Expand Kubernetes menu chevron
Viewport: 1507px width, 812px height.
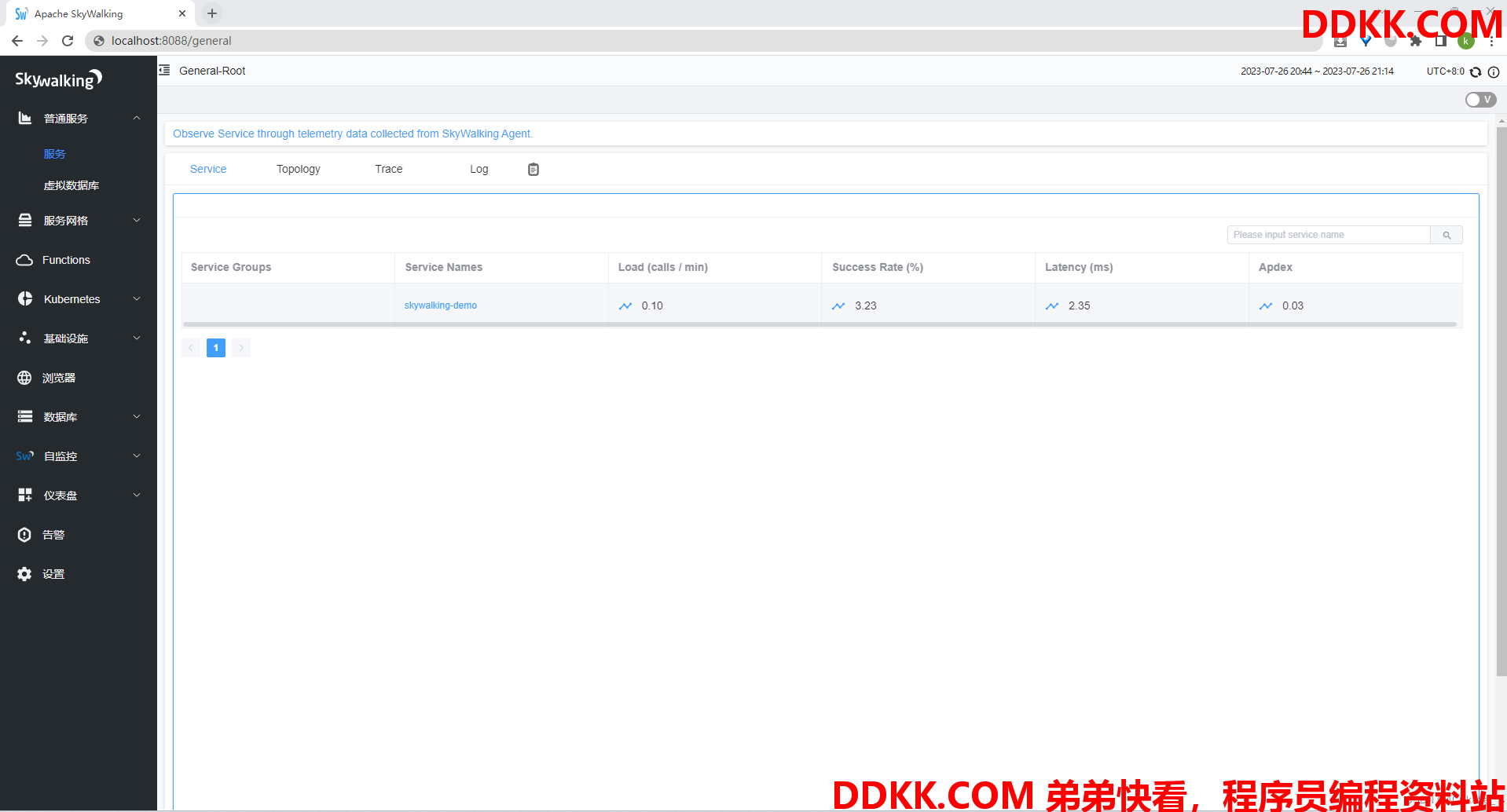pyautogui.click(x=137, y=298)
